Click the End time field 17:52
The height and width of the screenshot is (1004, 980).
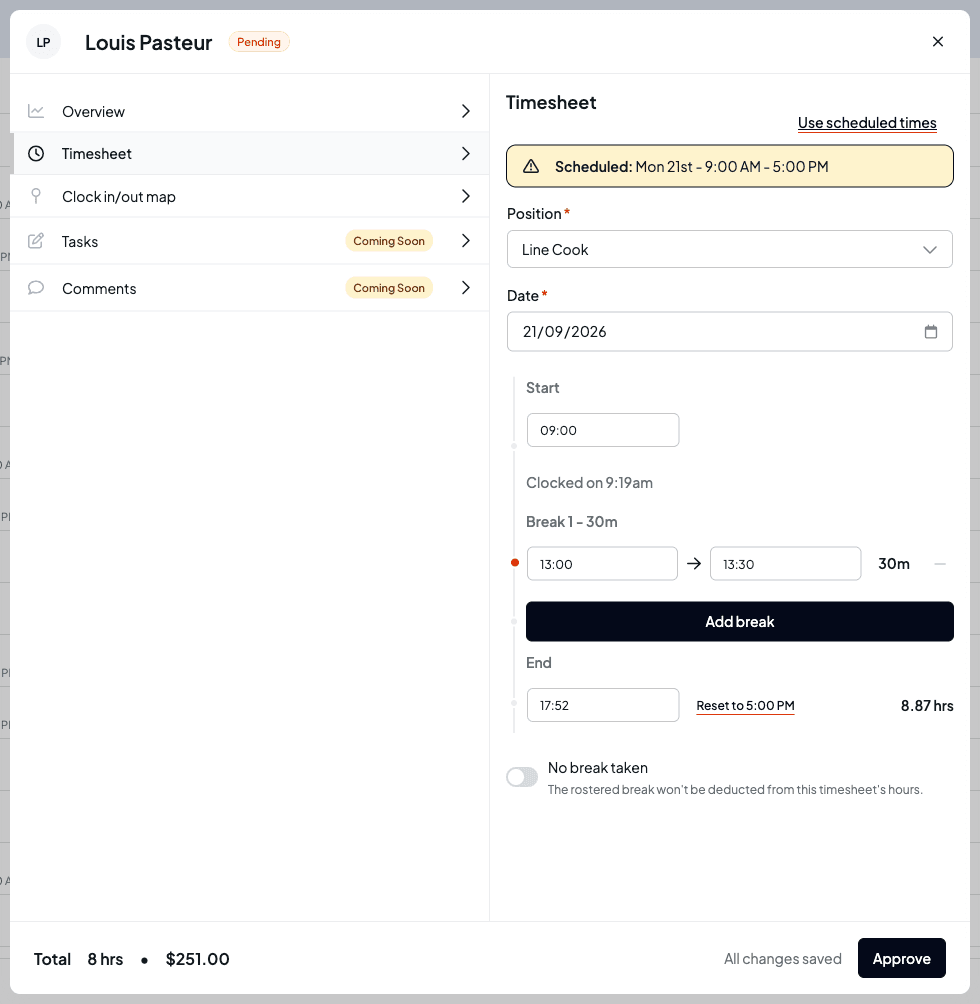[x=602, y=705]
